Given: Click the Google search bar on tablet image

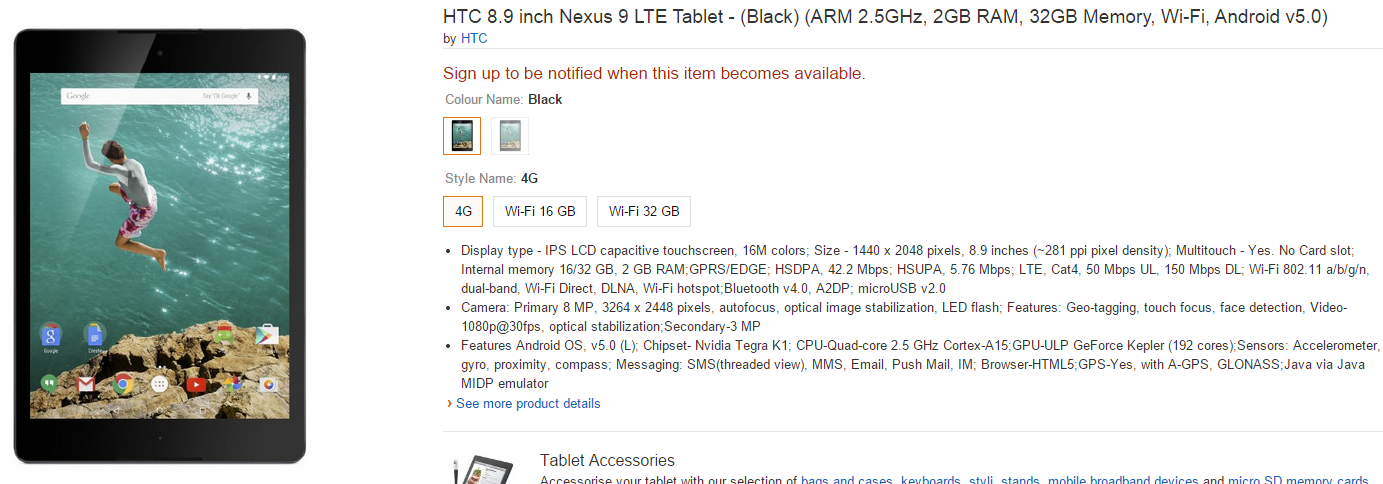Looking at the screenshot, I should [150, 96].
